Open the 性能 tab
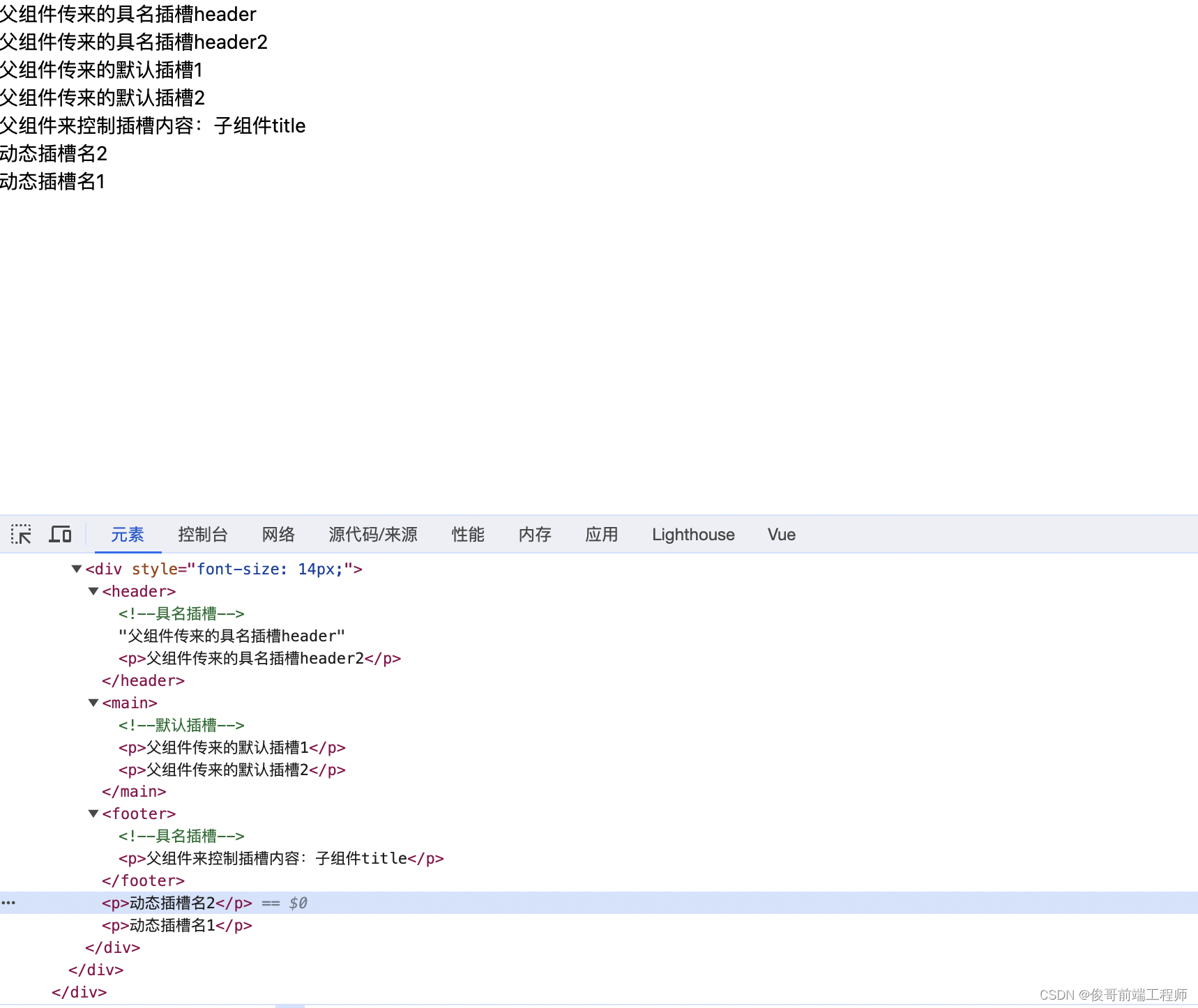 [x=468, y=535]
